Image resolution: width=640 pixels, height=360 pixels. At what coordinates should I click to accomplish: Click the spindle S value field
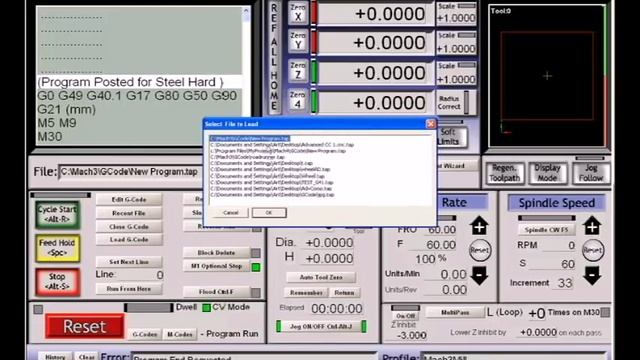pyautogui.click(x=552, y=264)
